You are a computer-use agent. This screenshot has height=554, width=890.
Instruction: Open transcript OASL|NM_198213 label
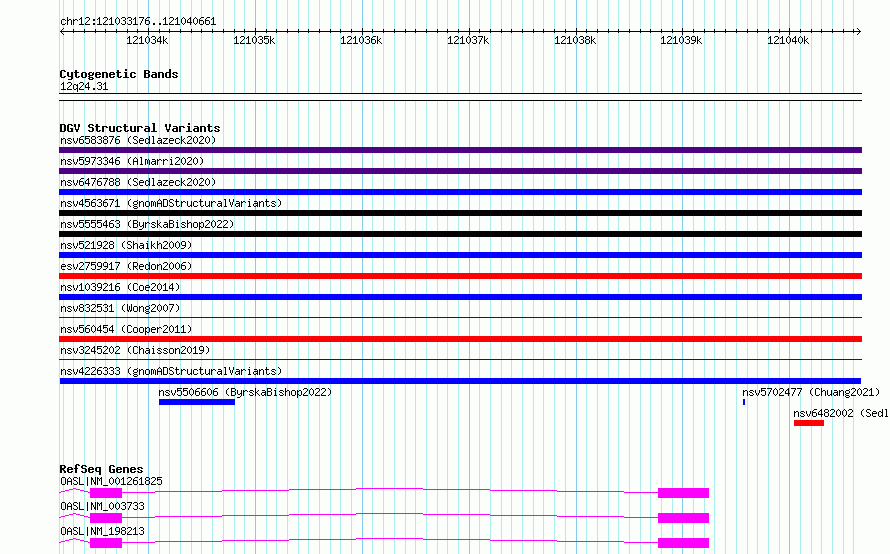(x=102, y=531)
